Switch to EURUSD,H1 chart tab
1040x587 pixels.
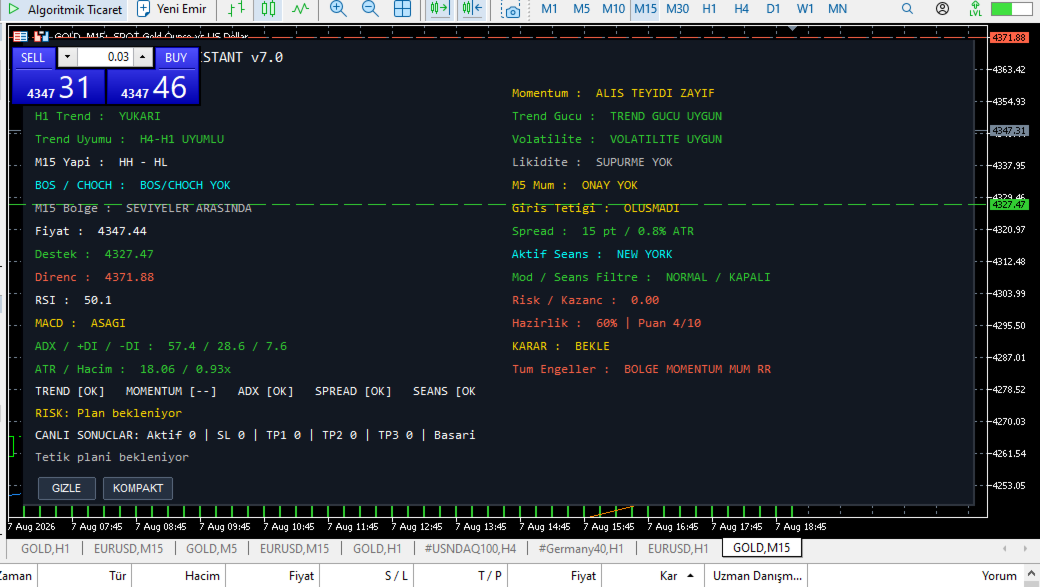(678, 549)
